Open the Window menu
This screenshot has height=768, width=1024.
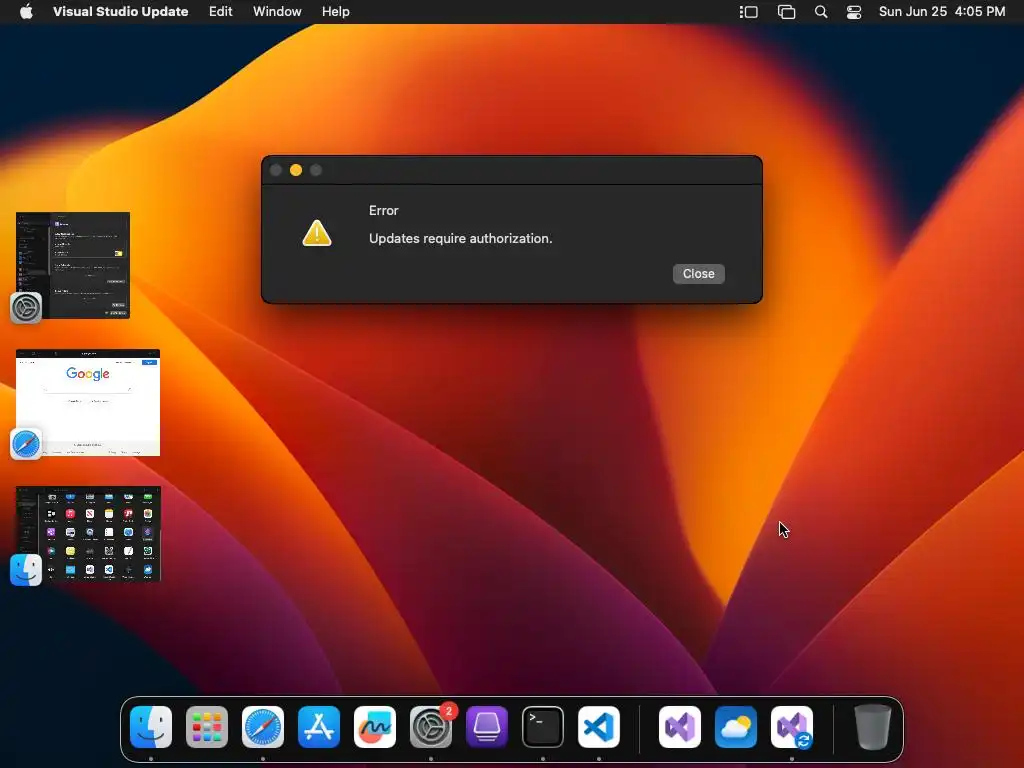(277, 11)
